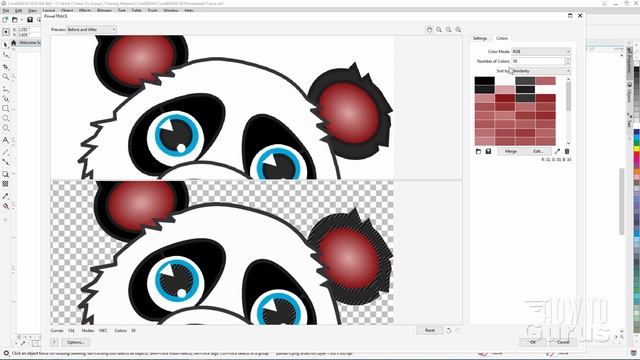The width and height of the screenshot is (640, 360).
Task: Click the Number of Colors input field
Action: pos(538,61)
